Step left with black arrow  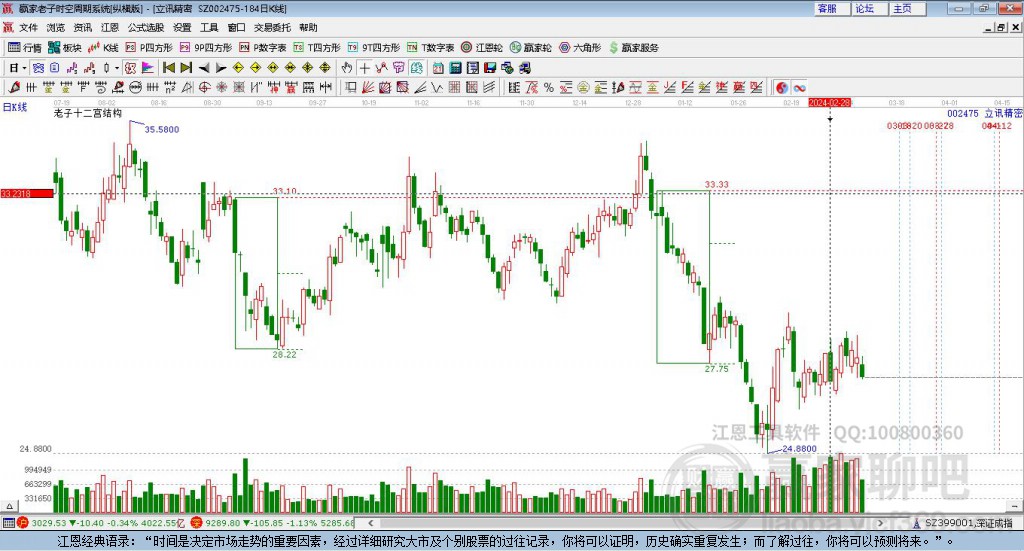click(x=204, y=68)
